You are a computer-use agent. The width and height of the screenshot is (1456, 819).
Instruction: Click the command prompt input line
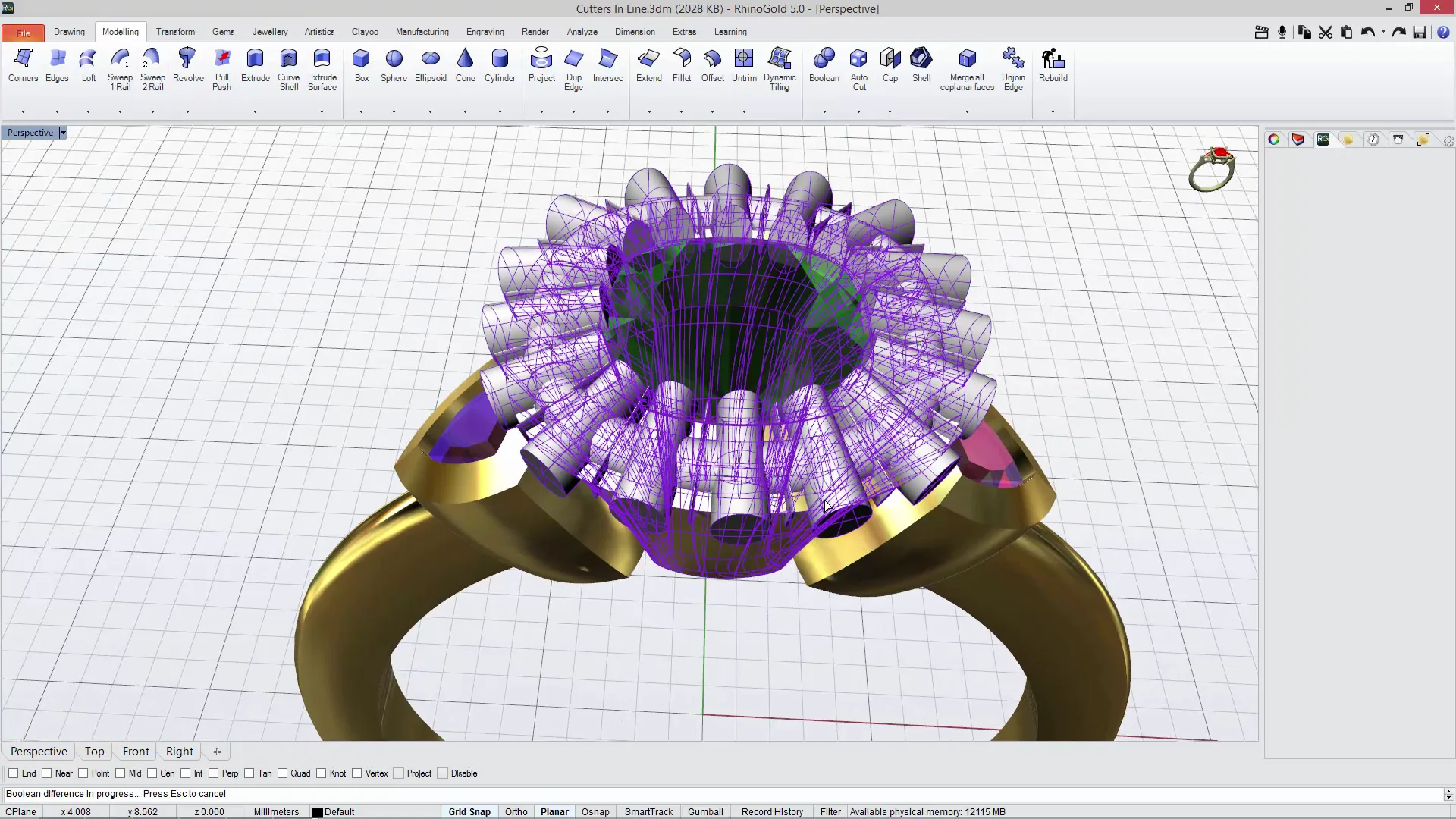click(724, 794)
